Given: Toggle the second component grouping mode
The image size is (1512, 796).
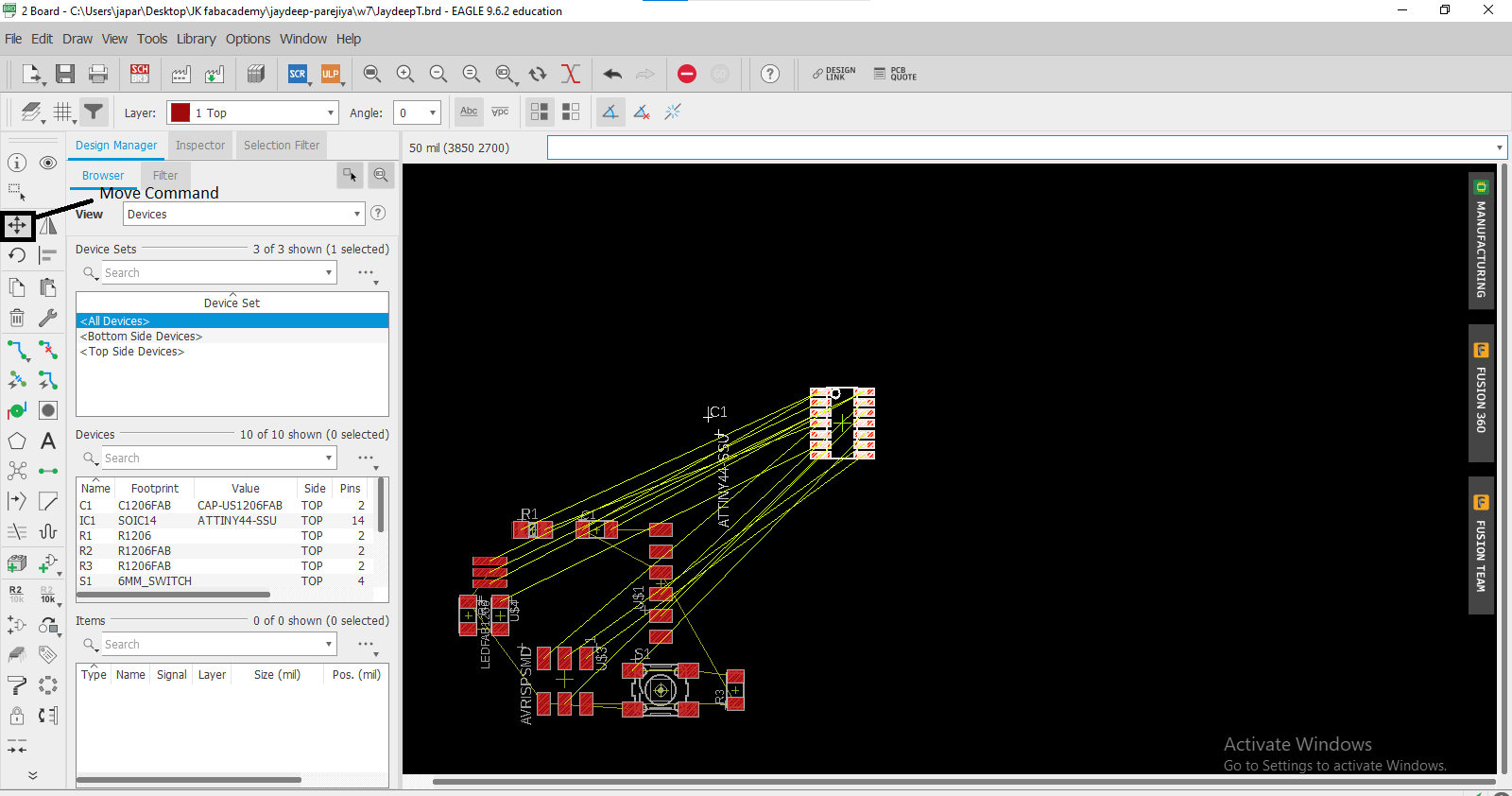Looking at the screenshot, I should (571, 112).
